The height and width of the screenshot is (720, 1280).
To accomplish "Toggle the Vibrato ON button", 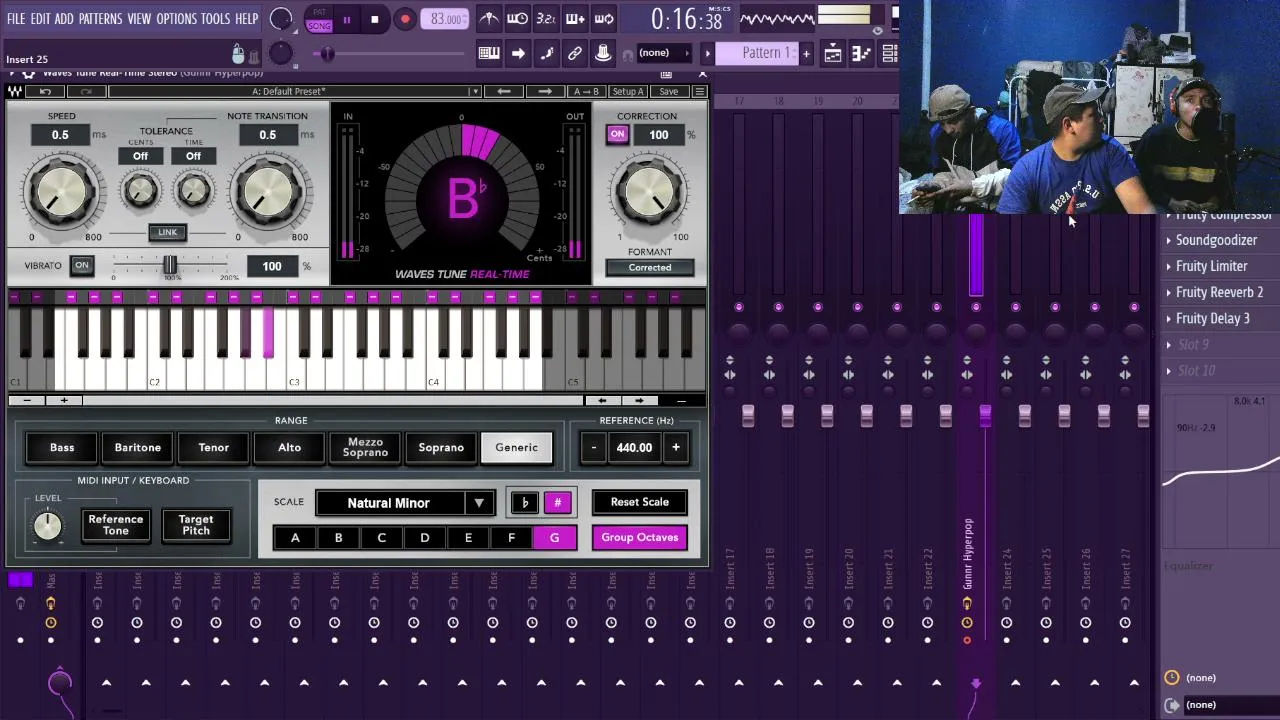I will coord(81,265).
